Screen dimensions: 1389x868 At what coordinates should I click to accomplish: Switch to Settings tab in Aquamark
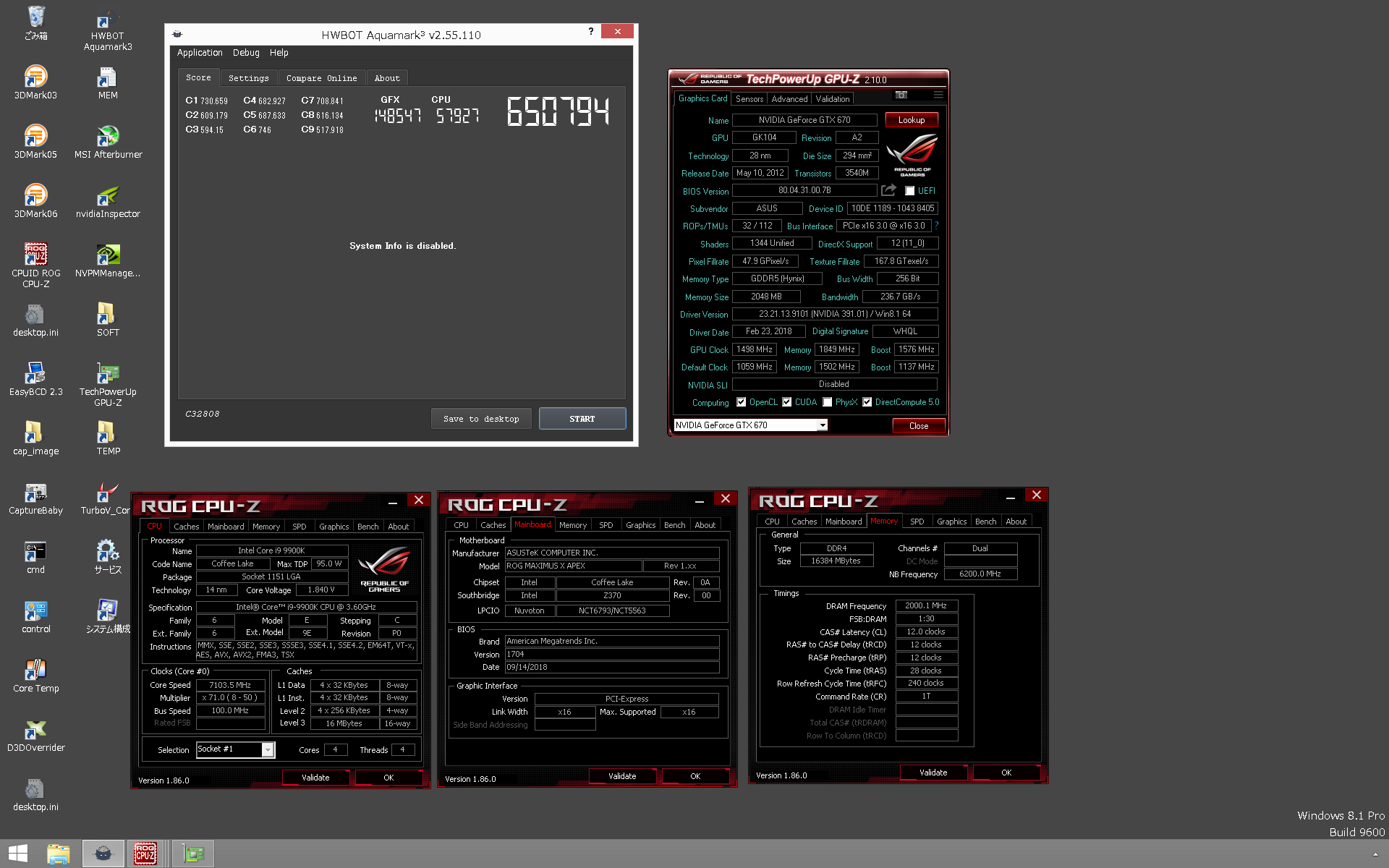coord(248,78)
